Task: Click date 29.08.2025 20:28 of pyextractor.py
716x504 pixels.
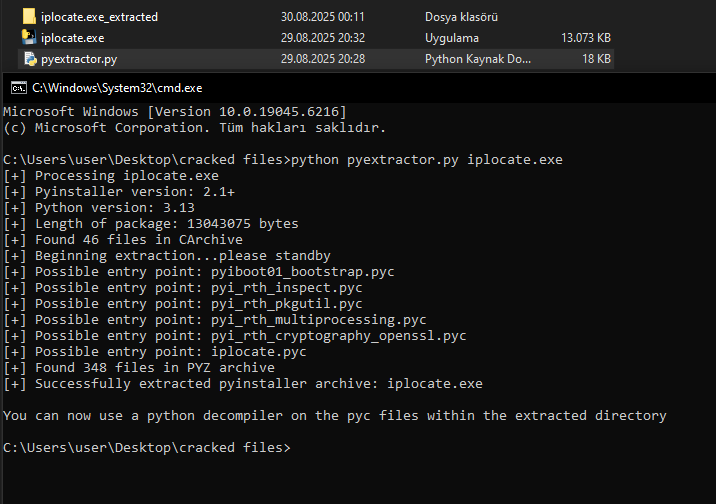Action: tap(323, 59)
